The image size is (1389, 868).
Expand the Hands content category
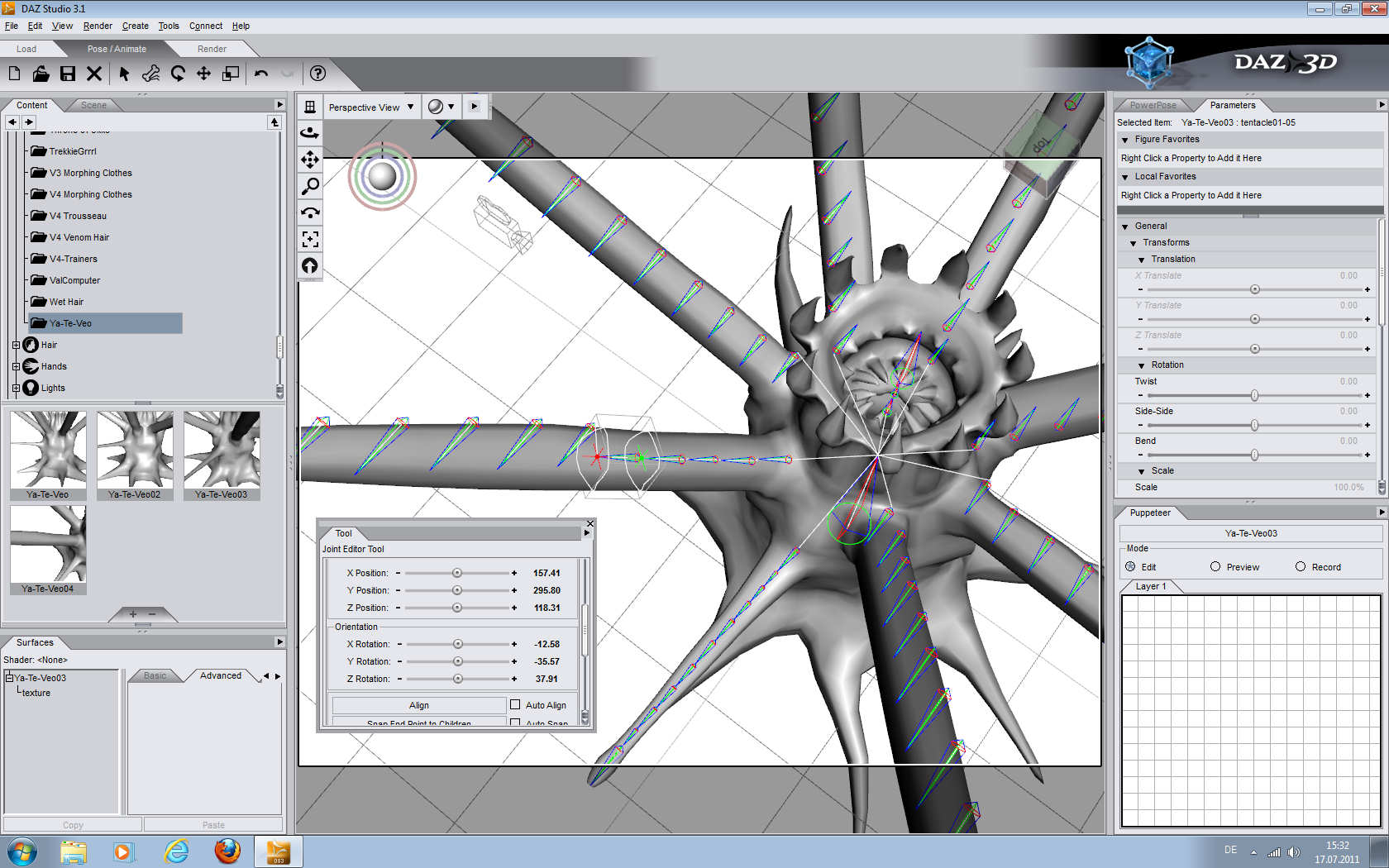point(16,366)
